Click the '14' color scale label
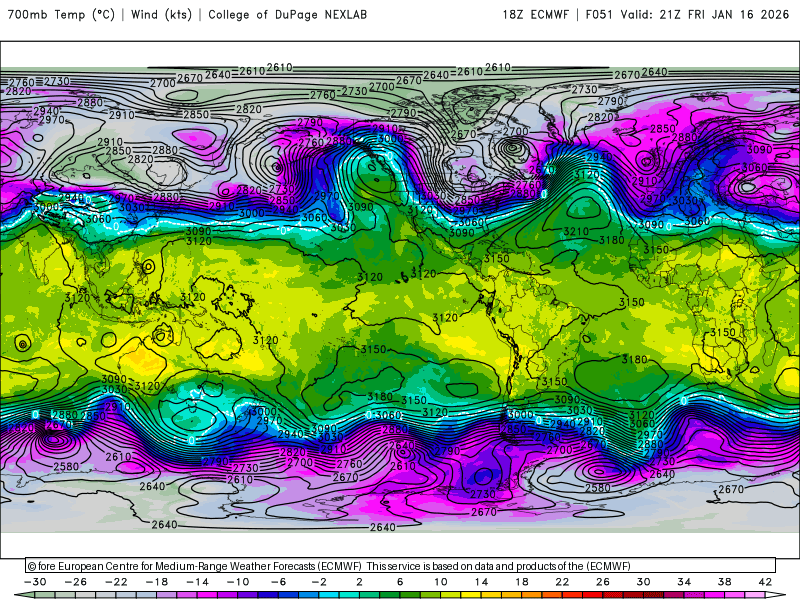 (481, 582)
